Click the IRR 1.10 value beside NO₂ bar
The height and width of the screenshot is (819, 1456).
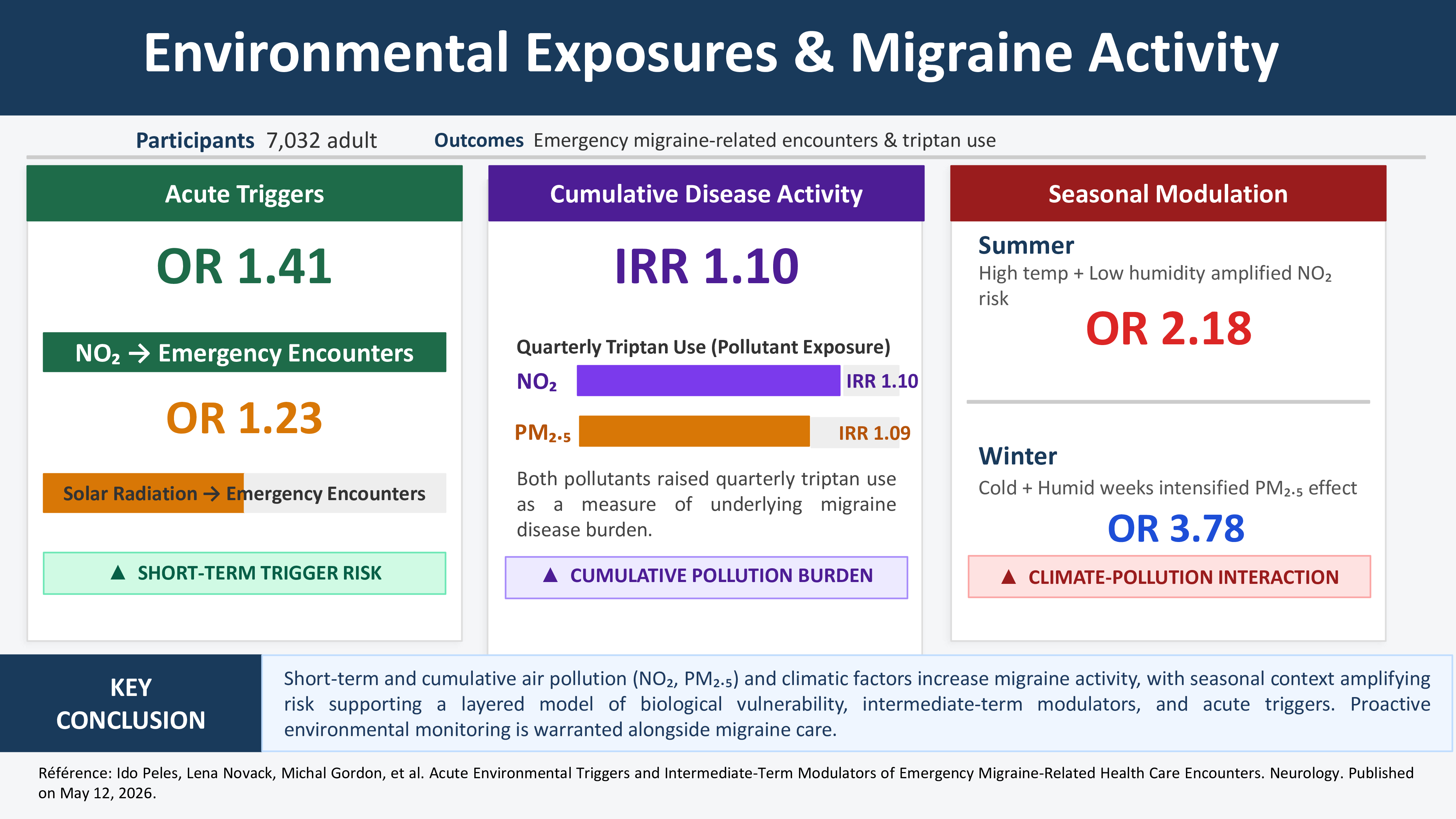point(882,381)
